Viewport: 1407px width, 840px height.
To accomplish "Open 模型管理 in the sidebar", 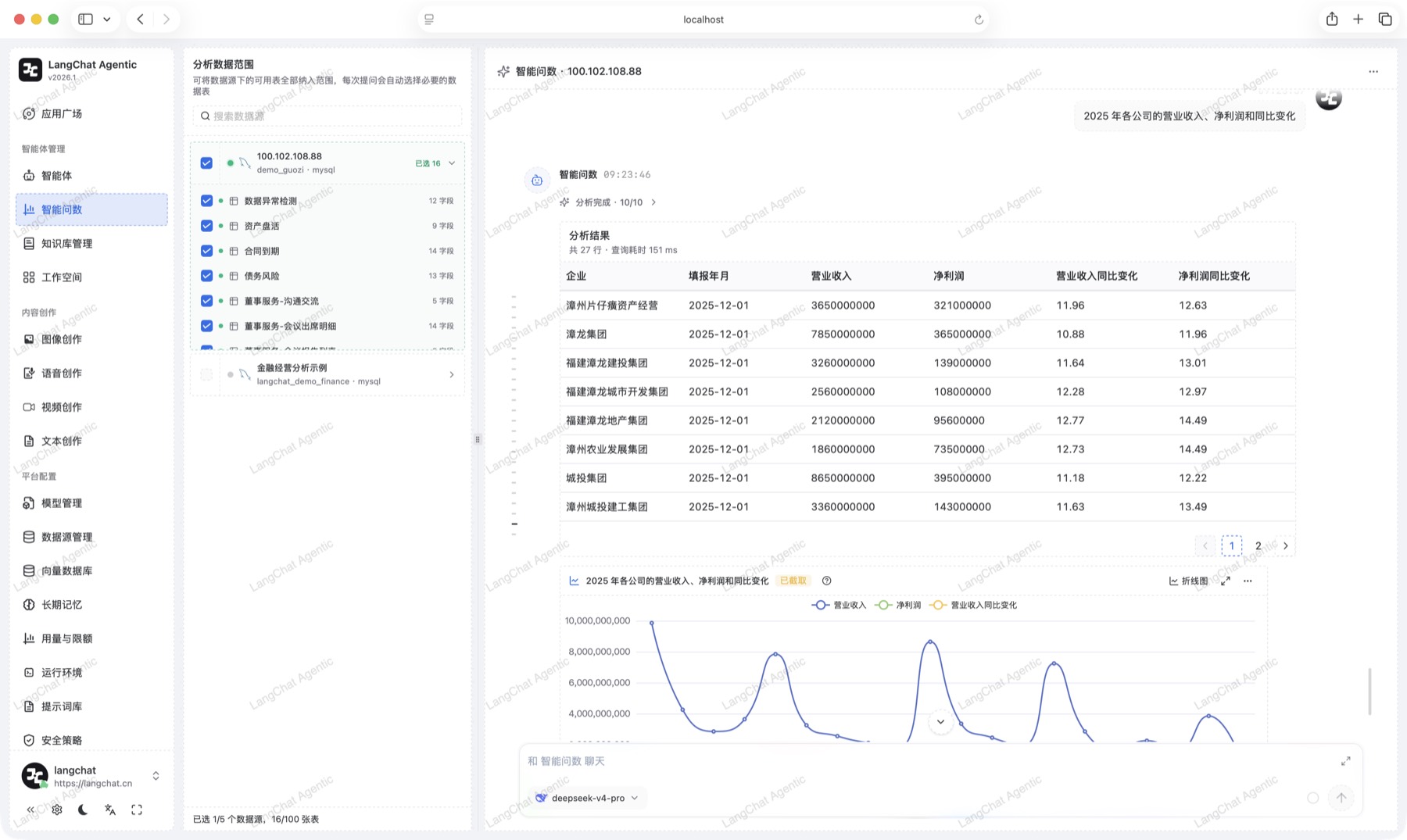I will click(x=91, y=503).
